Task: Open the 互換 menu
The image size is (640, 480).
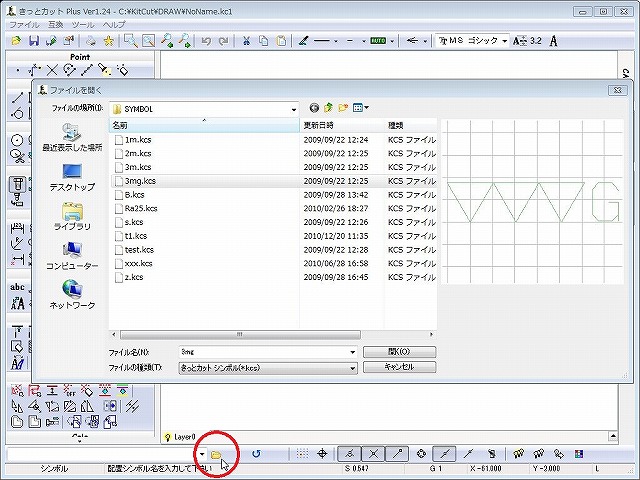Action: pyautogui.click(x=56, y=25)
